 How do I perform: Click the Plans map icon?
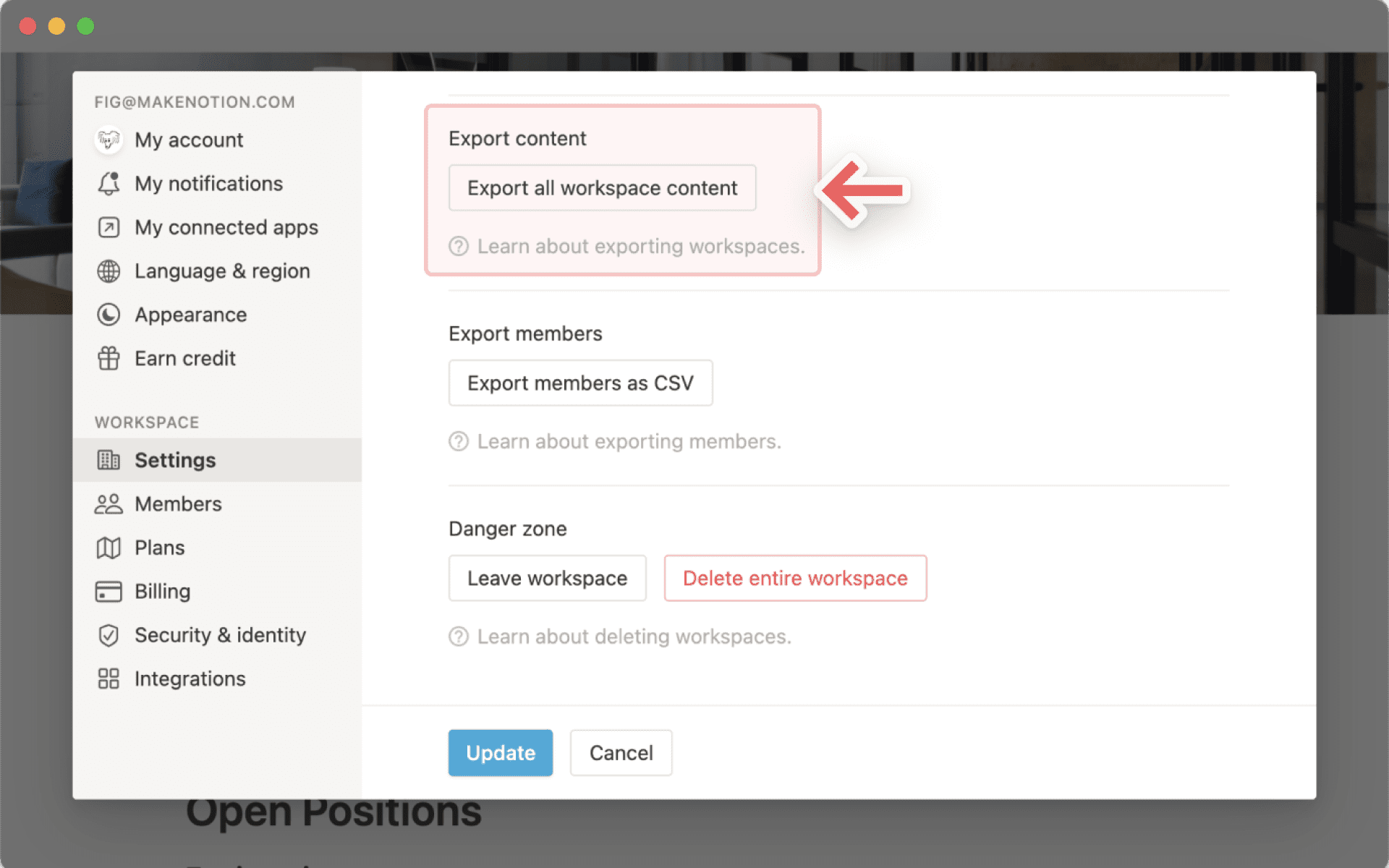click(x=109, y=548)
